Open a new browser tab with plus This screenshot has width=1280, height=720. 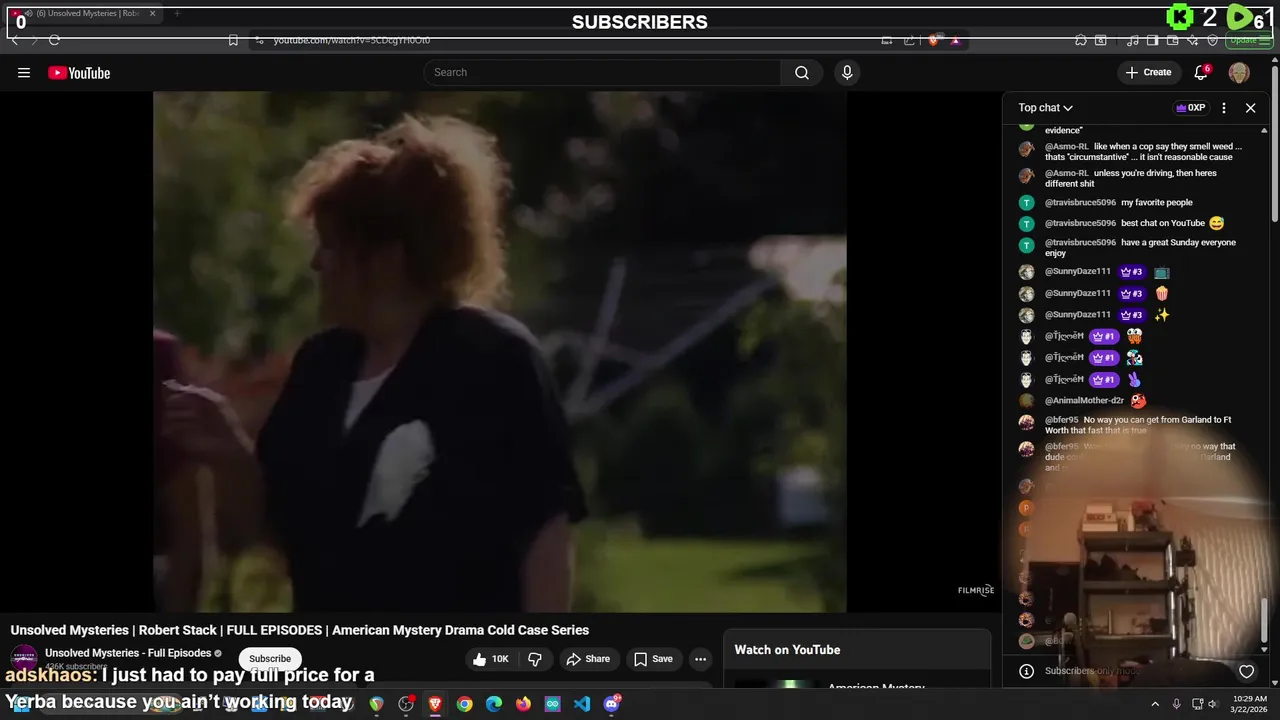coord(177,14)
